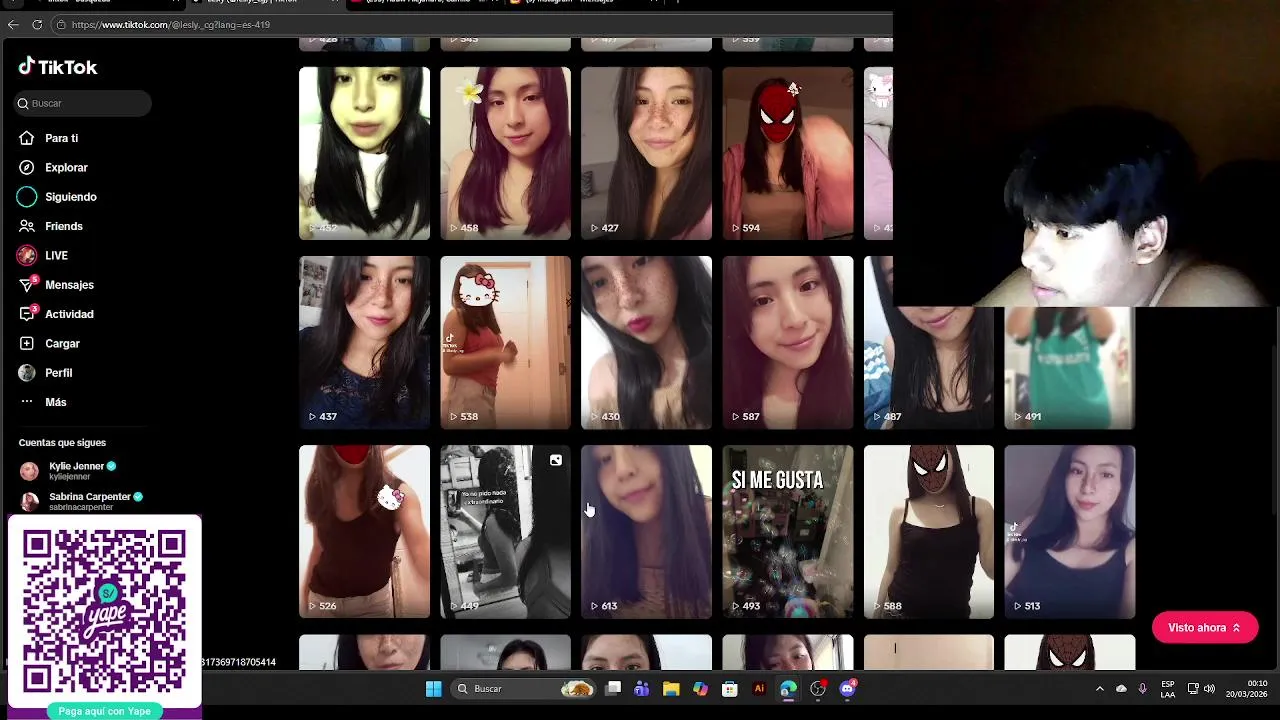Open the video with 437 views

(x=364, y=342)
